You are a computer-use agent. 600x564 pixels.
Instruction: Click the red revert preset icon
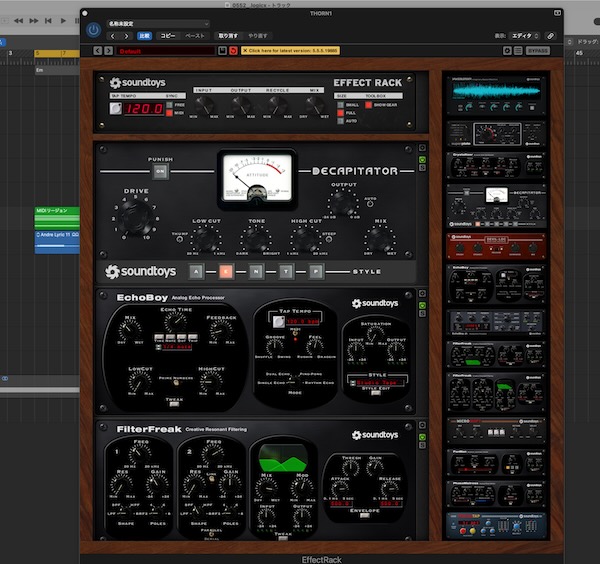[x=233, y=51]
